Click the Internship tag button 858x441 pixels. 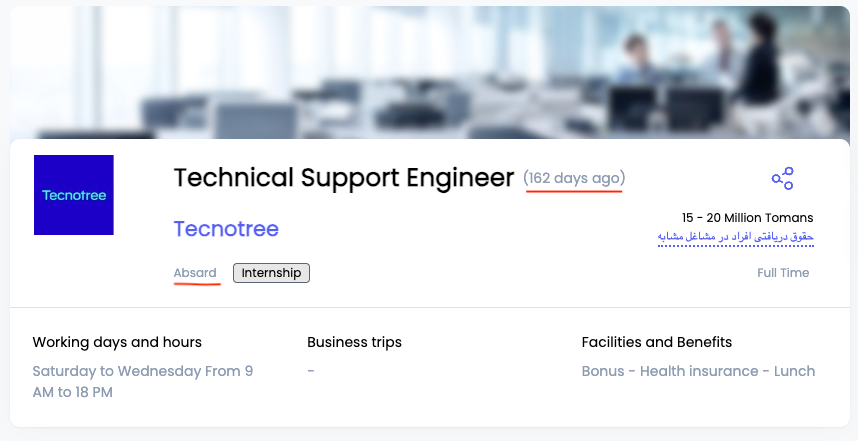tap(271, 273)
